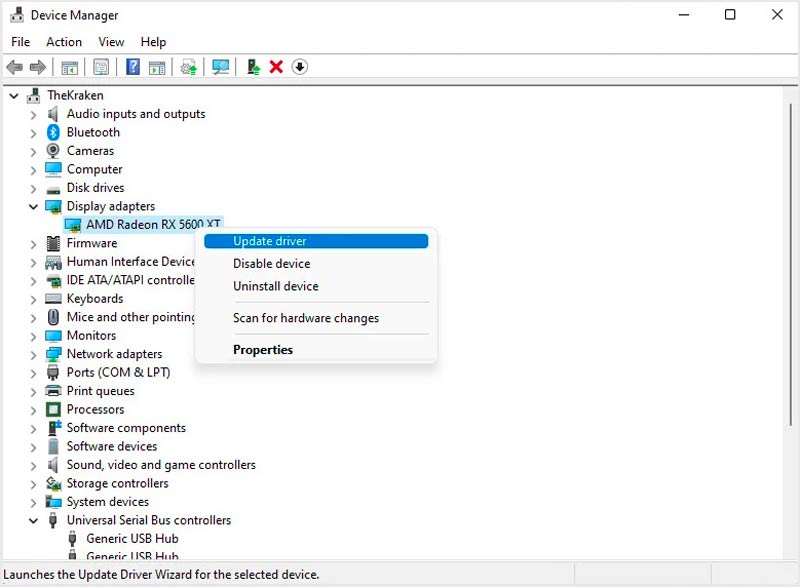The width and height of the screenshot is (800, 587).
Task: Expand the Processors category
Action: coord(33,410)
